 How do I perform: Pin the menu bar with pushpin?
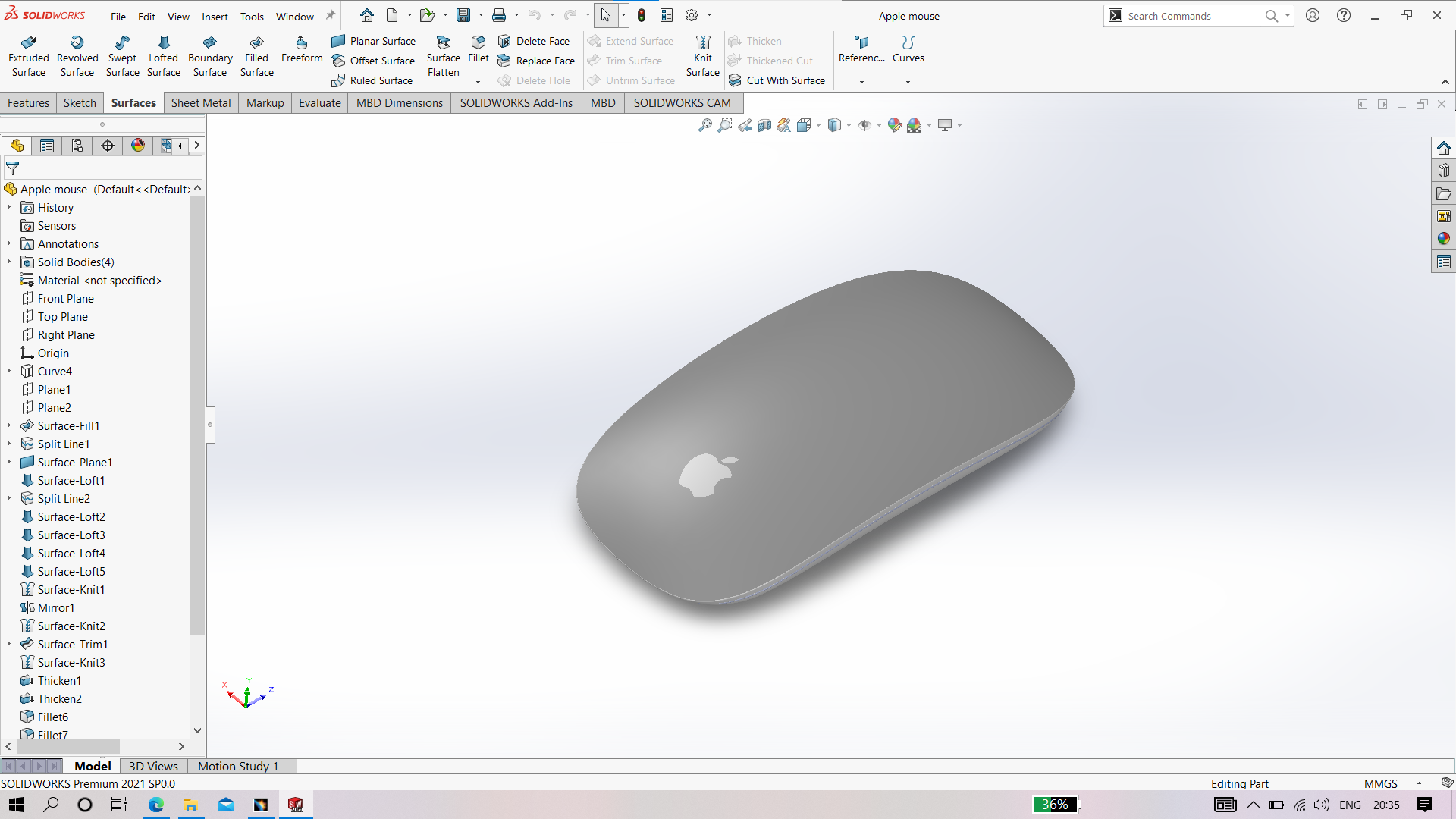point(331,15)
